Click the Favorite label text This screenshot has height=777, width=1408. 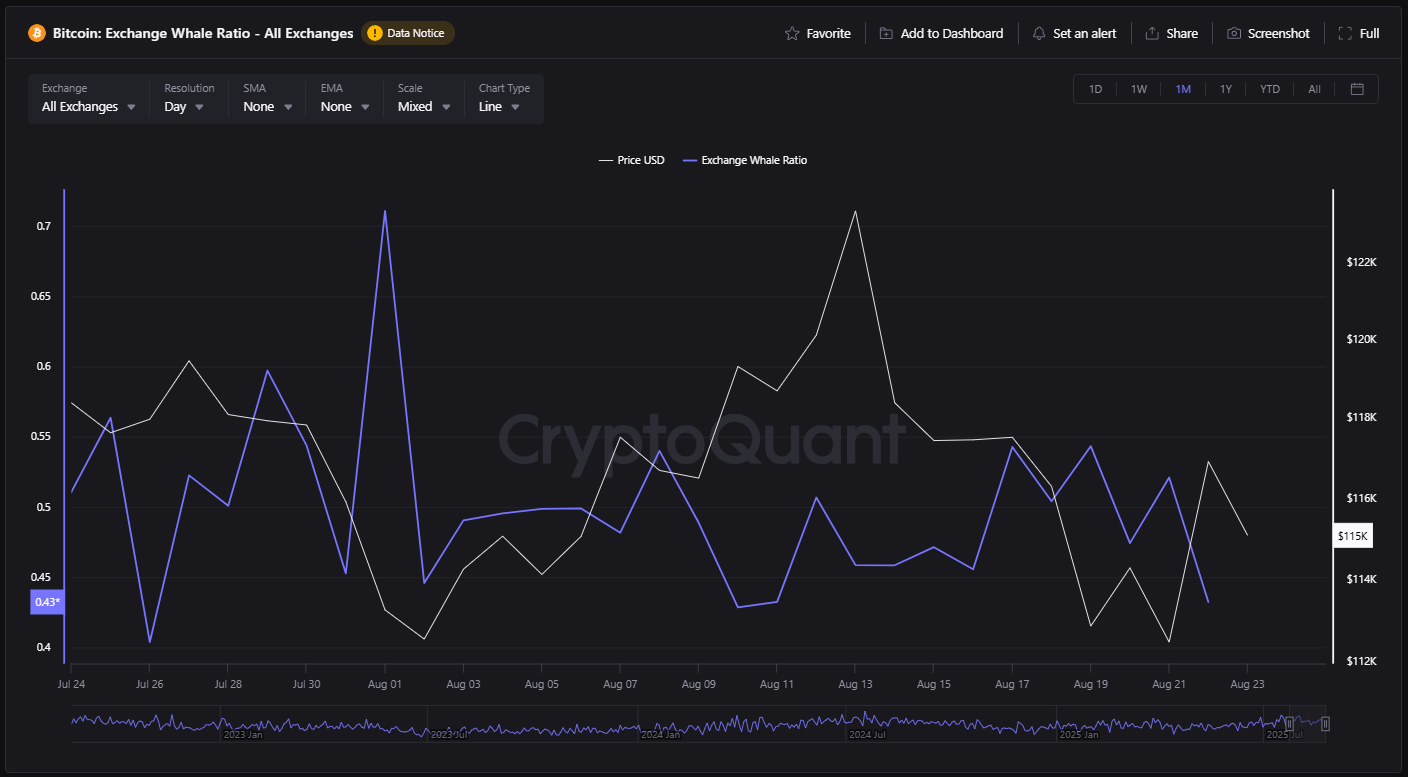[829, 33]
